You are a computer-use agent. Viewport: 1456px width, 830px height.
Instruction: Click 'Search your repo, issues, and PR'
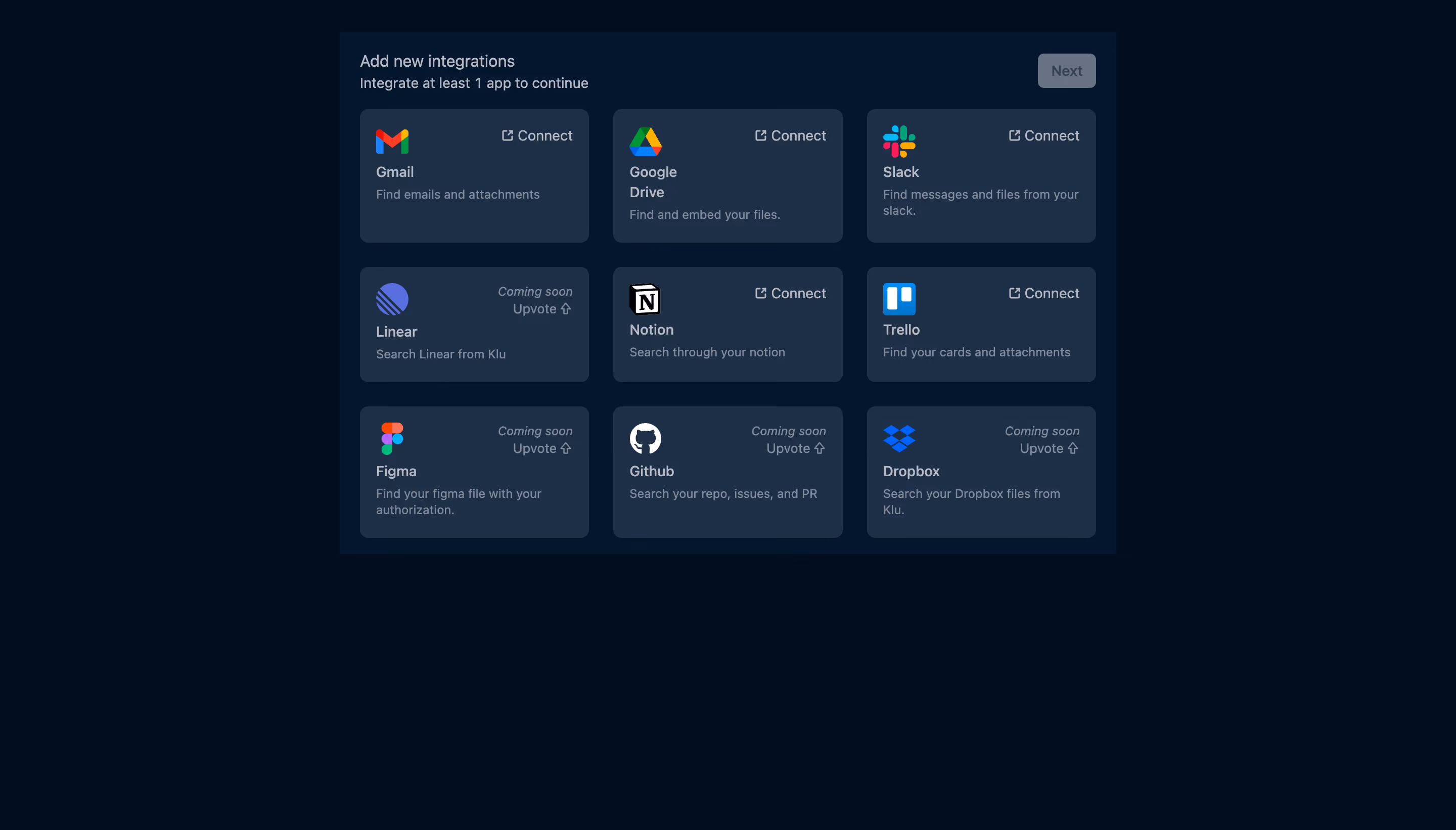click(723, 494)
